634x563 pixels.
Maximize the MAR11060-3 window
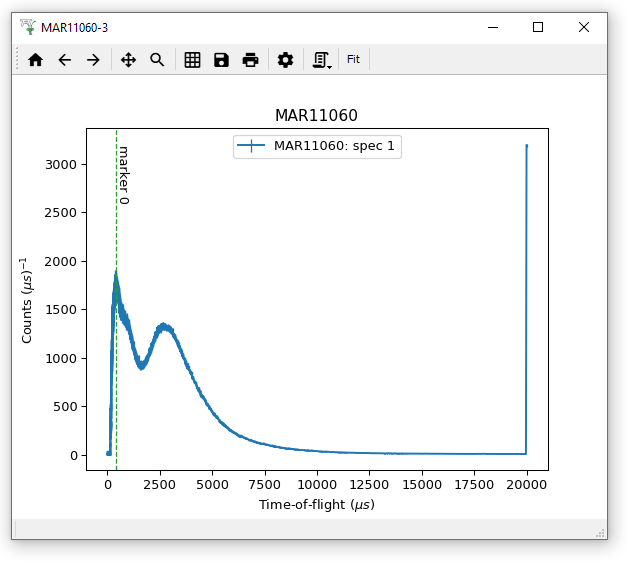538,27
